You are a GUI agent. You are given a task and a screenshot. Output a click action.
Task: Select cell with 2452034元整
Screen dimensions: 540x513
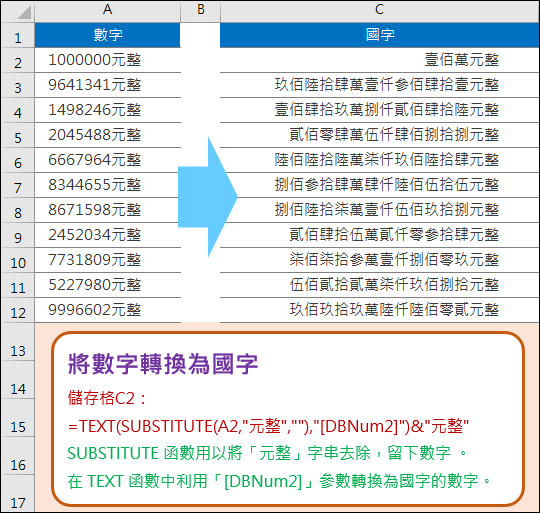[x=107, y=235]
